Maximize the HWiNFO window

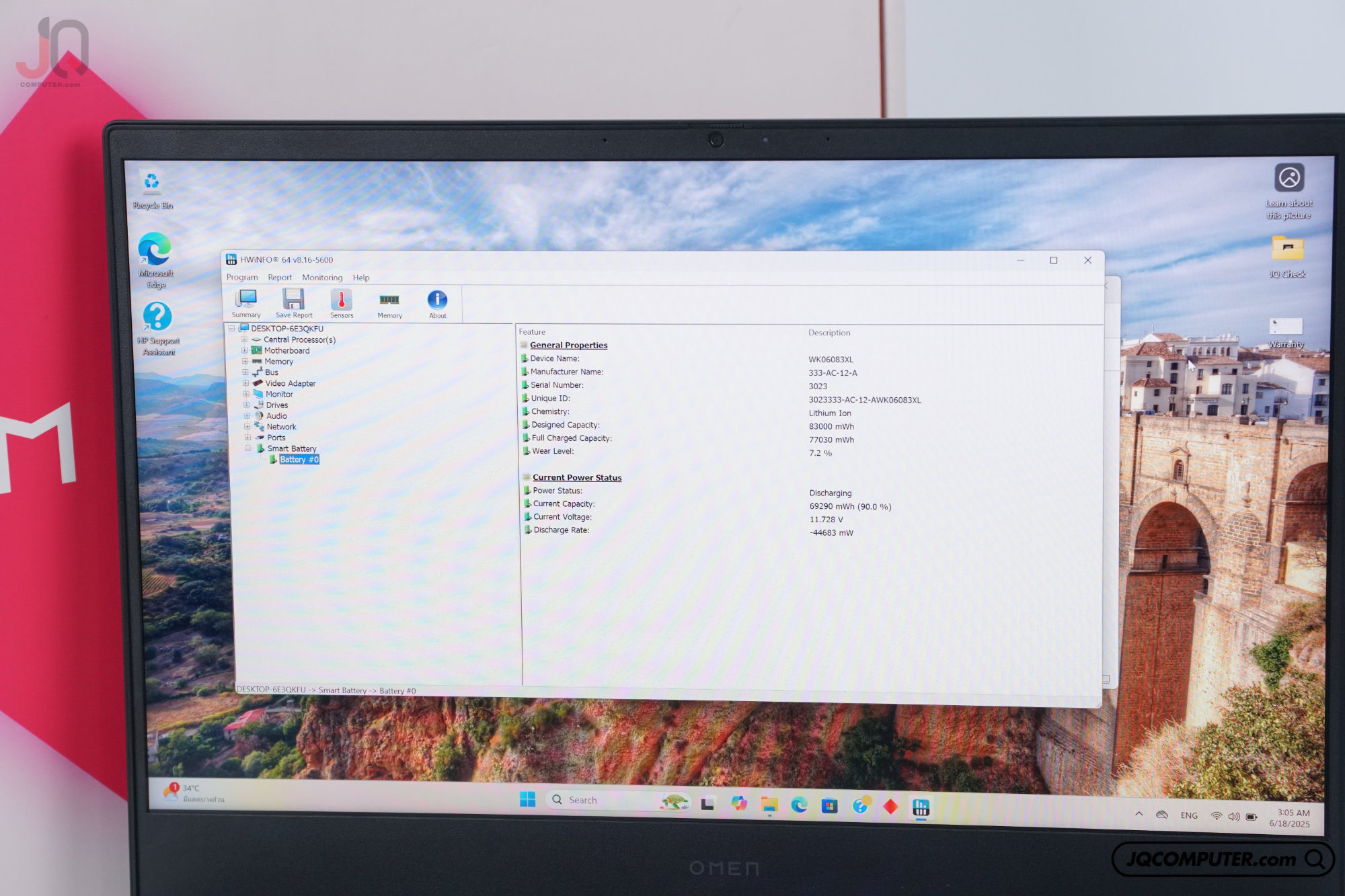tap(1054, 260)
